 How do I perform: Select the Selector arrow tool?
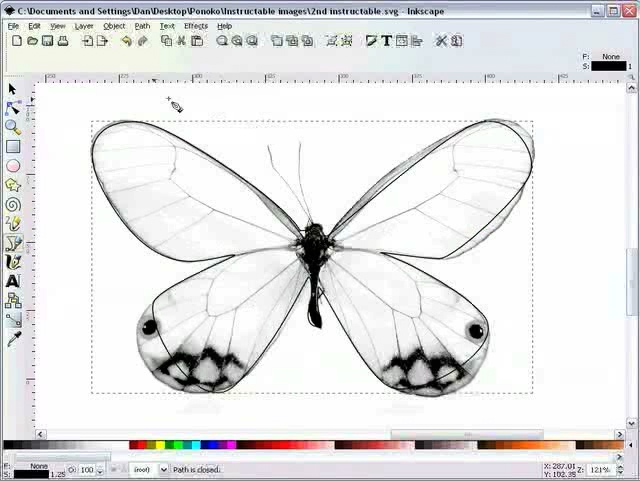coord(12,89)
